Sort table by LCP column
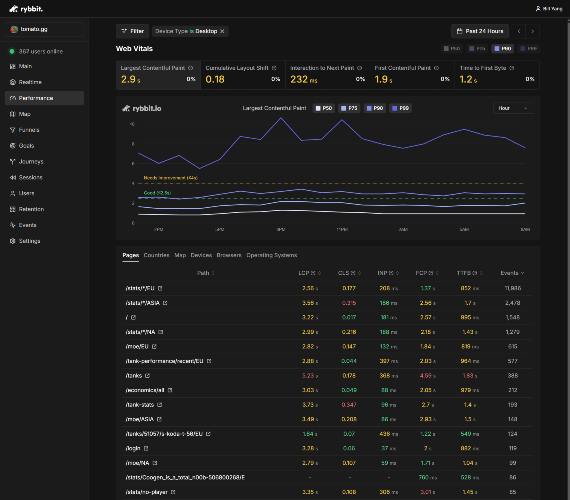 pos(310,273)
